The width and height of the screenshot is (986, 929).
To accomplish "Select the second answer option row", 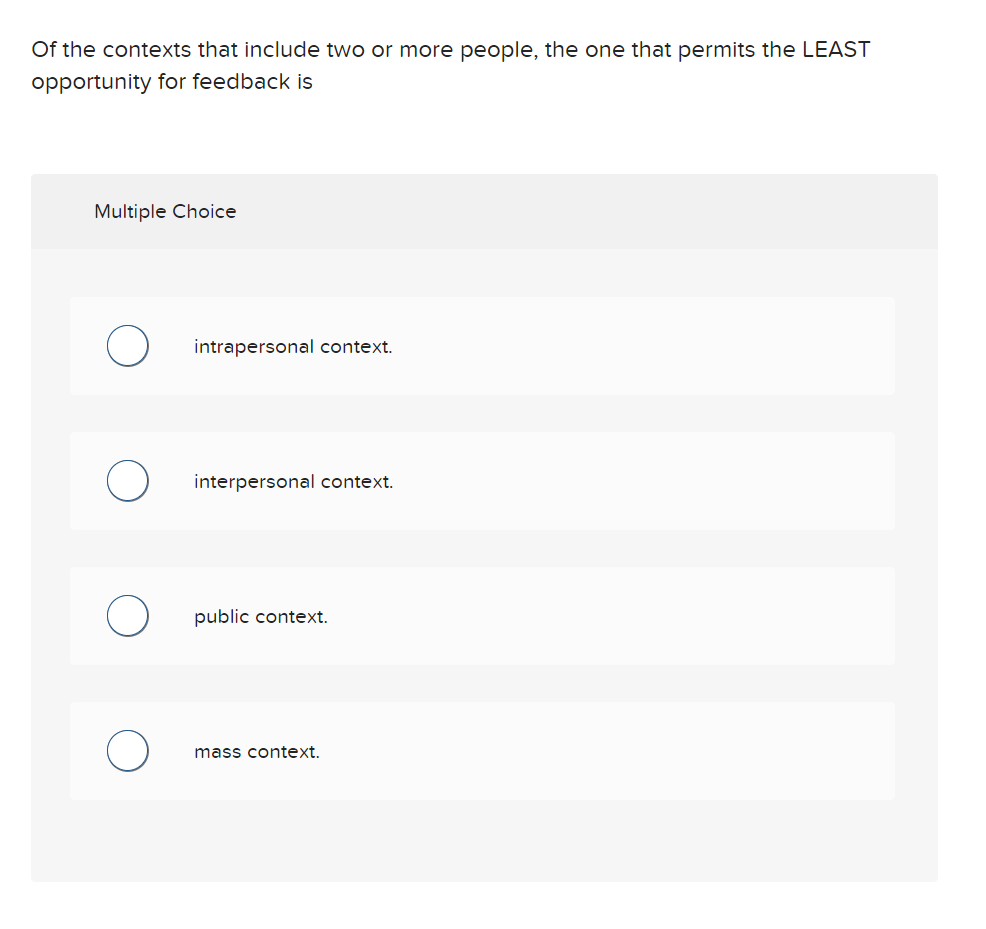I will (482, 480).
